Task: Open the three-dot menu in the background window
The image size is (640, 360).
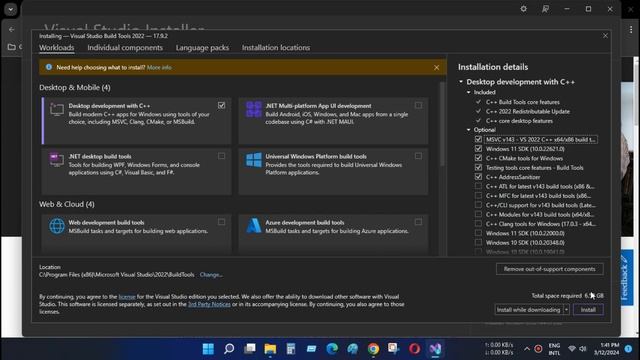Action: [x=631, y=29]
